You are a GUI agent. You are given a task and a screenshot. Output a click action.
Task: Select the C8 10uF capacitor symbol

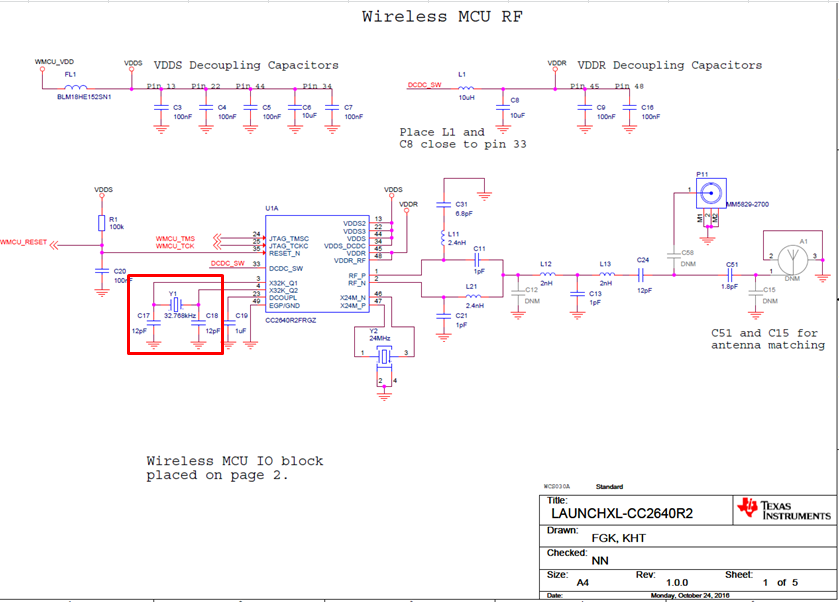[502, 108]
